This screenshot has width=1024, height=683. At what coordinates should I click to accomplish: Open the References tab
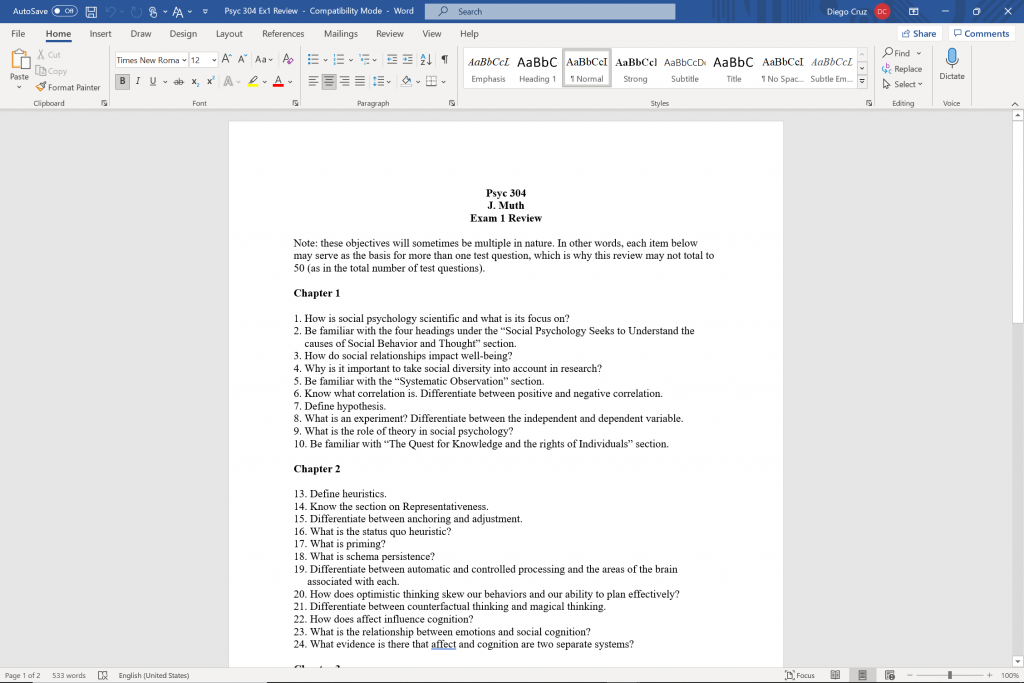tap(283, 33)
